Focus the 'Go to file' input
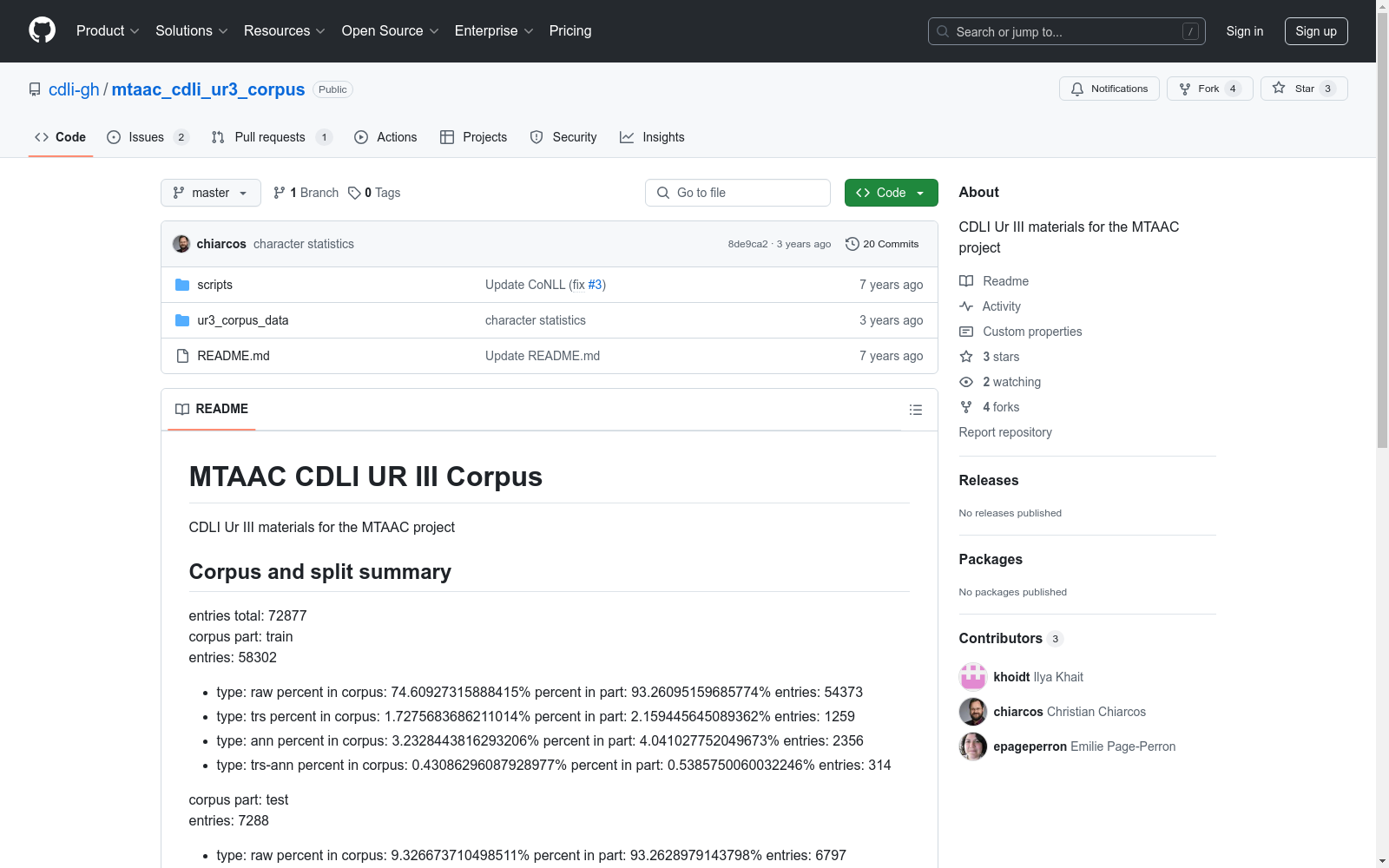Viewport: 1389px width, 868px height. pos(738,193)
